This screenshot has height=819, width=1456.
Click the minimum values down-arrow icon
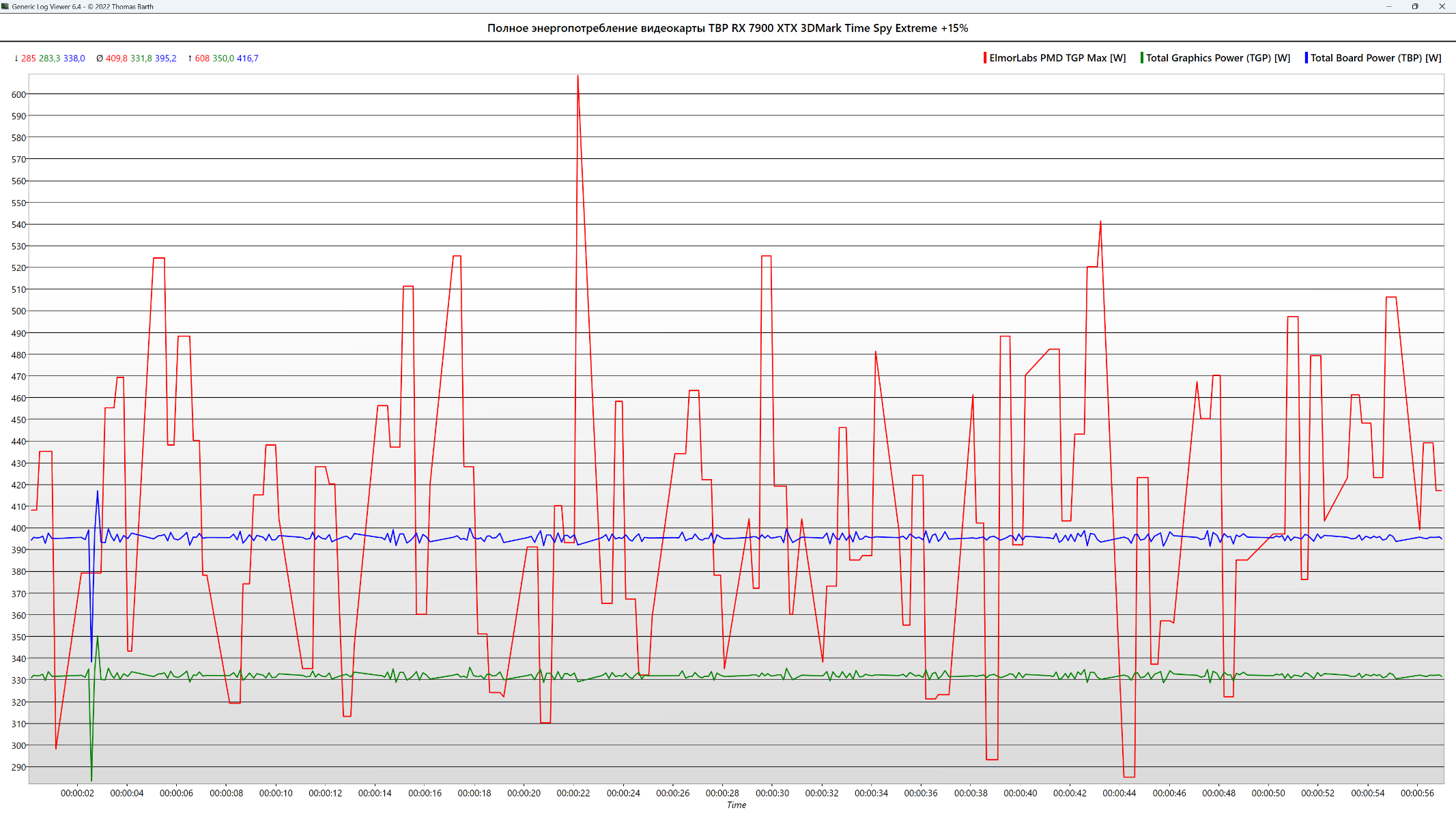(x=16, y=59)
